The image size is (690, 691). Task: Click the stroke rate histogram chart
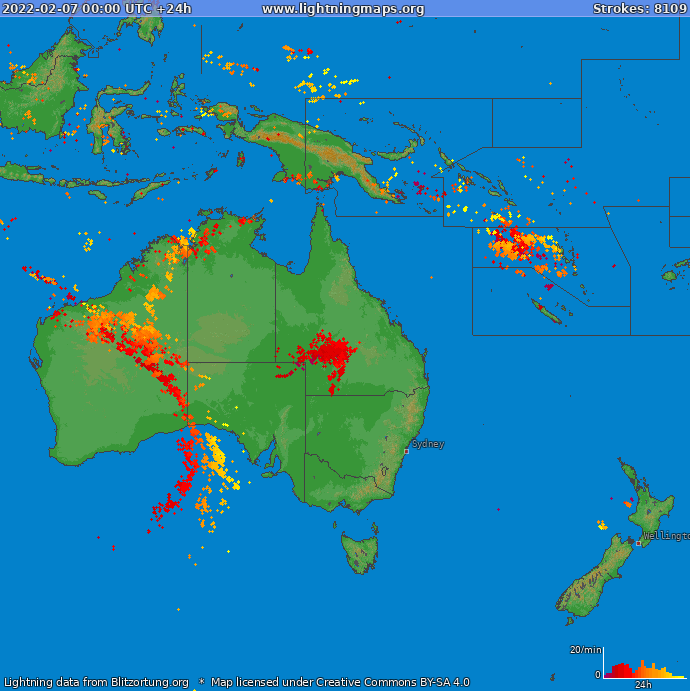(x=645, y=664)
